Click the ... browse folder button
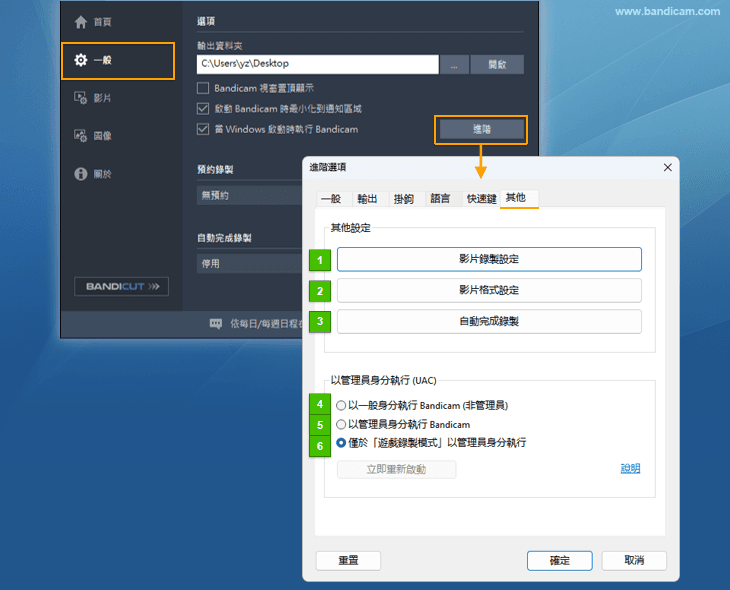The height and width of the screenshot is (590, 730). click(454, 64)
